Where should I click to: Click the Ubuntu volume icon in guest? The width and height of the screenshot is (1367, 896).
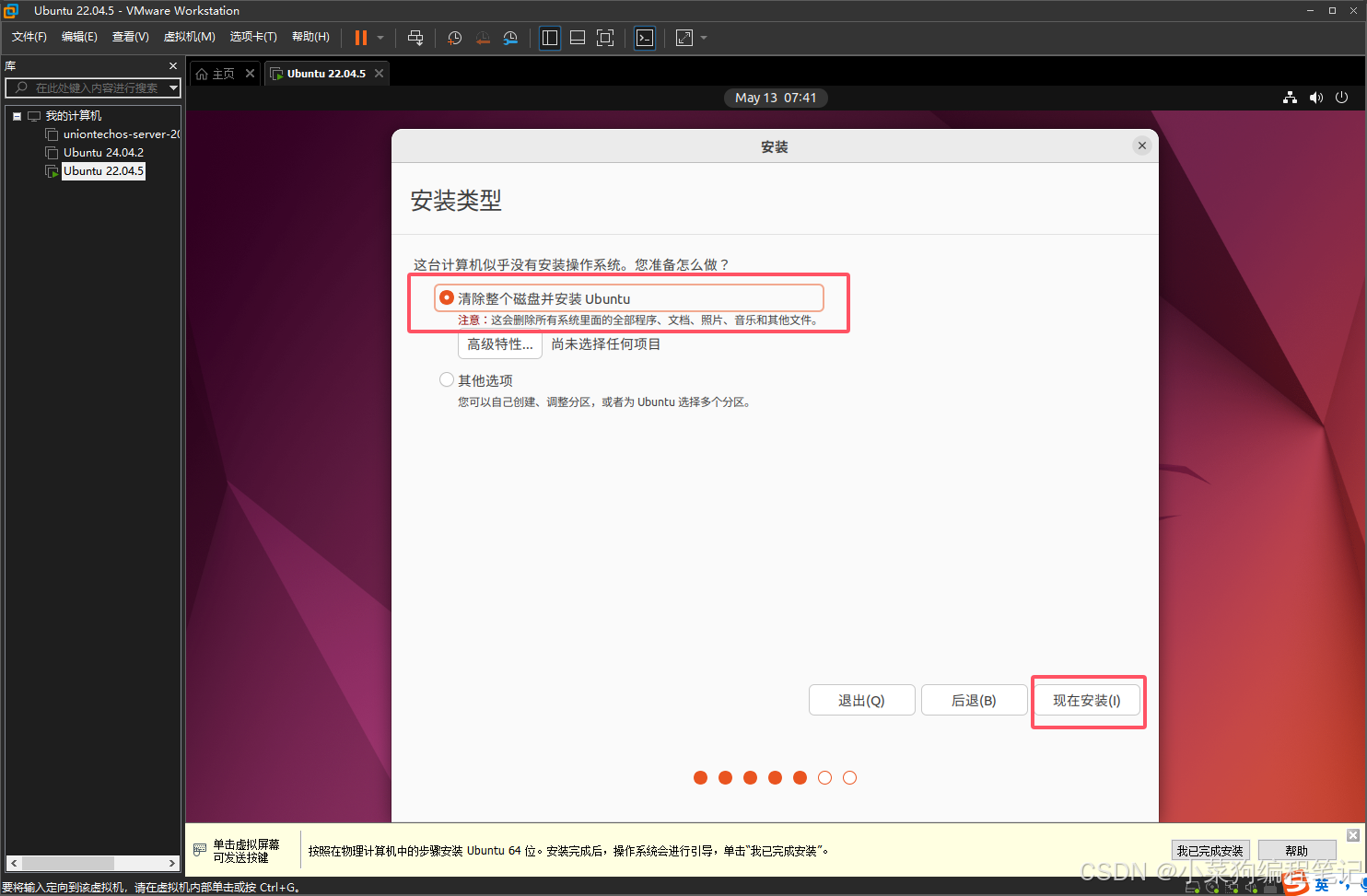tap(1315, 98)
